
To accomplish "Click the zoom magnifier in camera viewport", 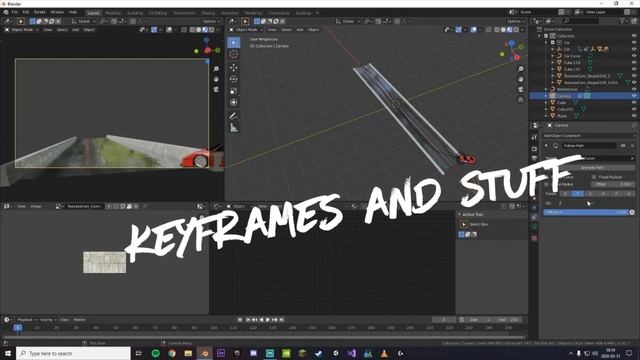I will pyautogui.click(x=216, y=69).
